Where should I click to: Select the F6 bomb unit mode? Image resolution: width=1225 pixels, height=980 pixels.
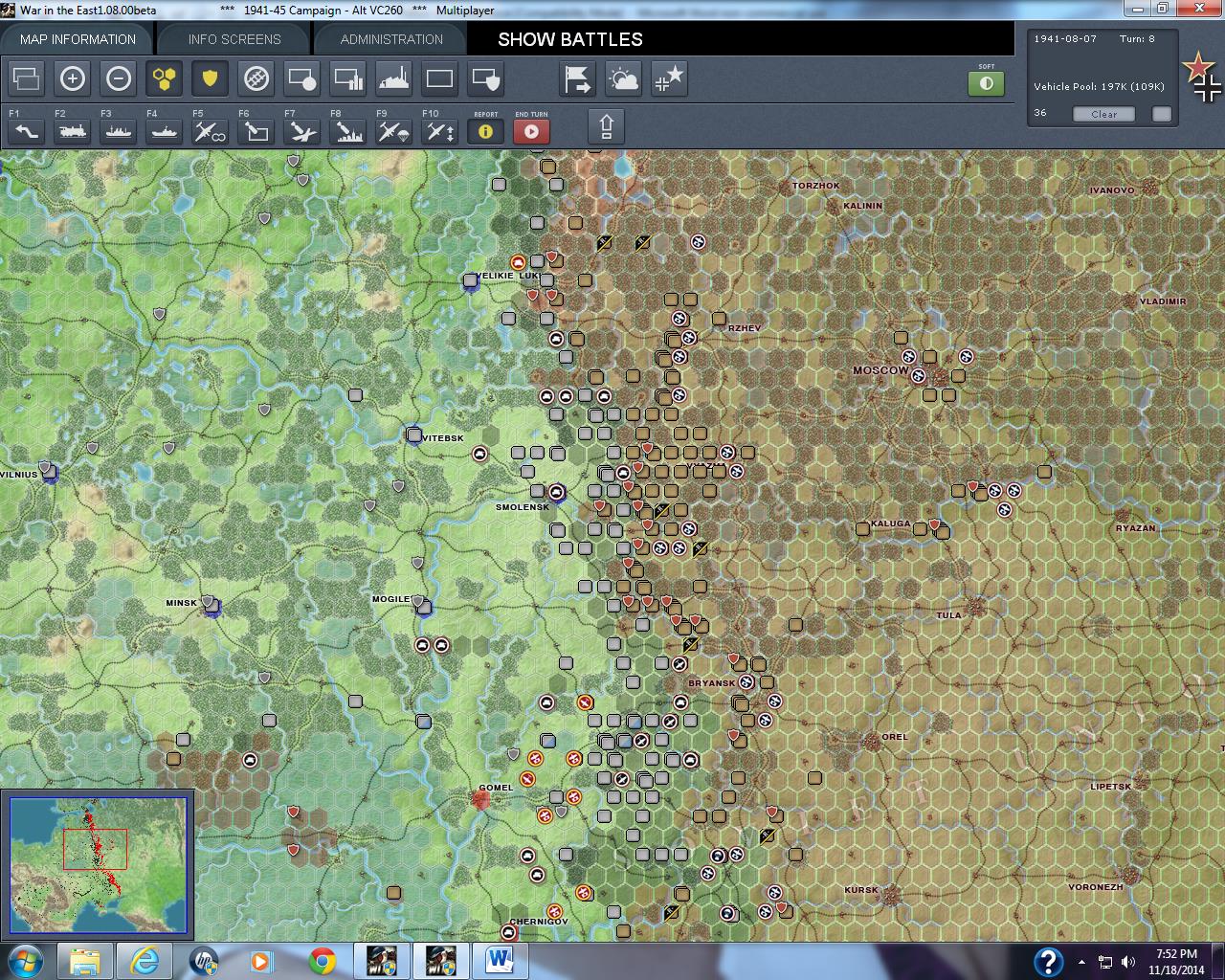click(x=256, y=130)
